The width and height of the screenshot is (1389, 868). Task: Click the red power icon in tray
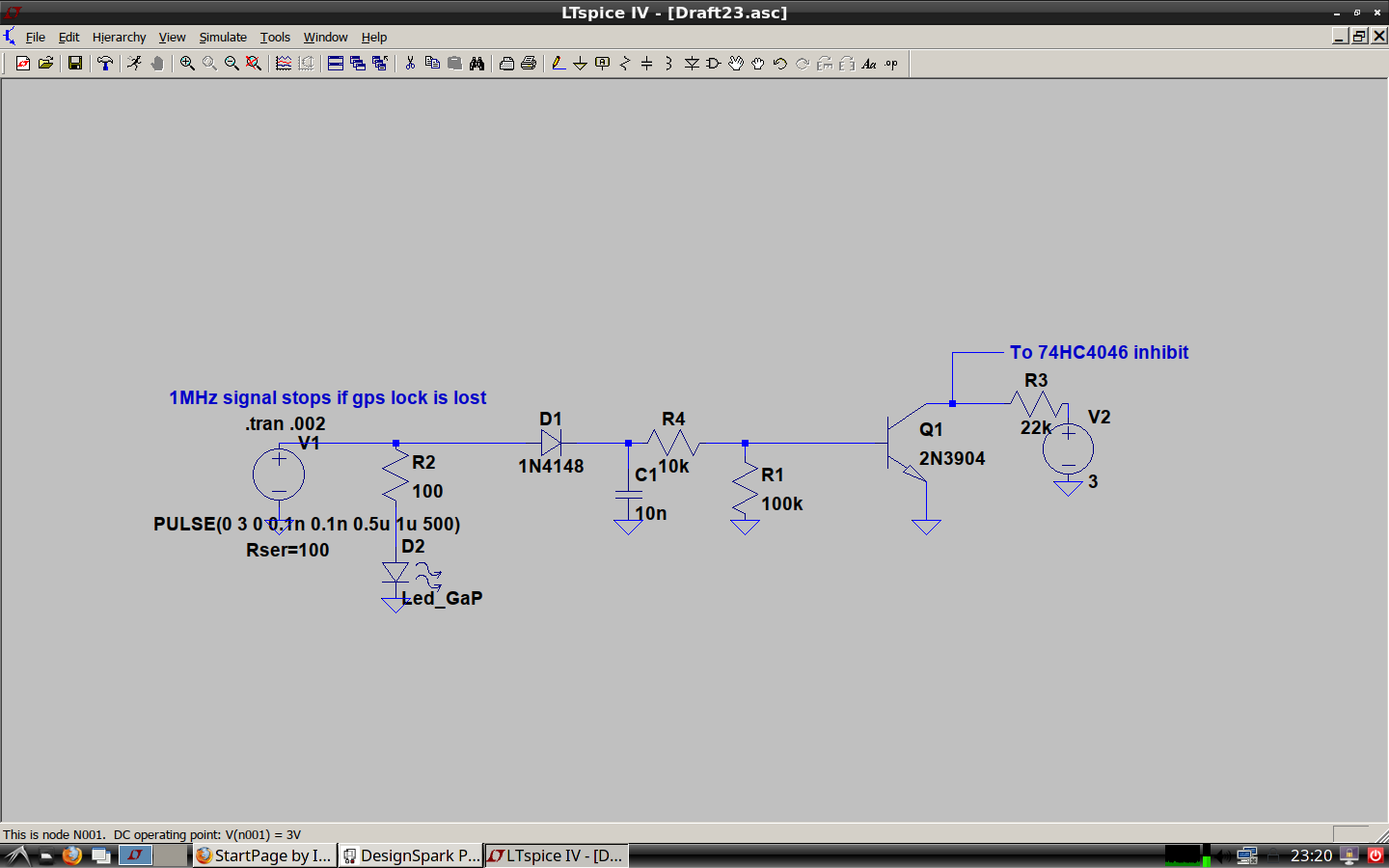[x=1375, y=855]
